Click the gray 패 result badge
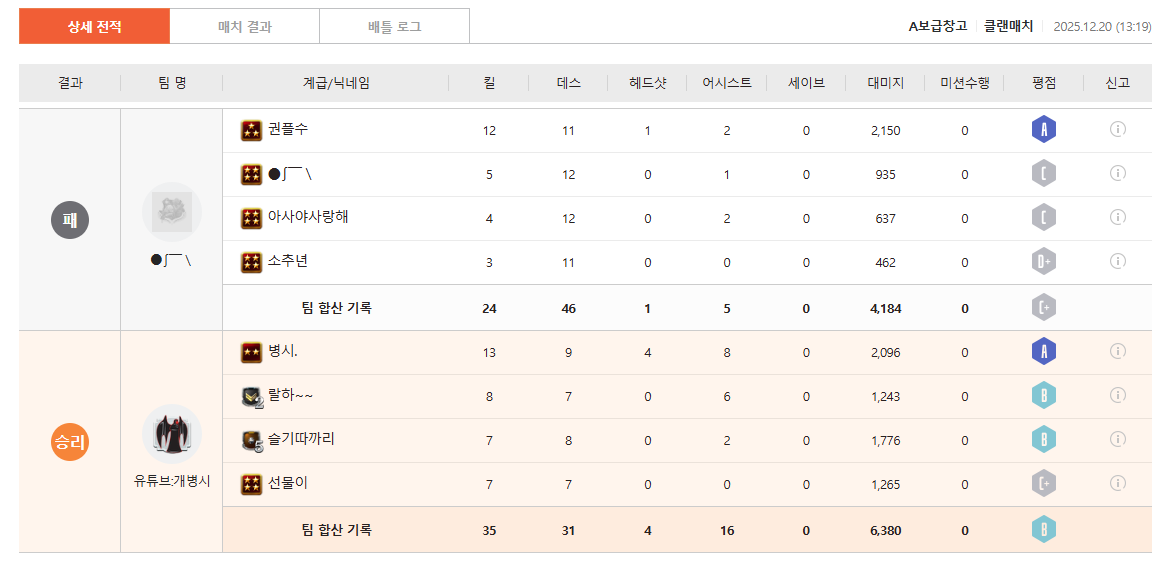The width and height of the screenshot is (1169, 569). pyautogui.click(x=70, y=220)
